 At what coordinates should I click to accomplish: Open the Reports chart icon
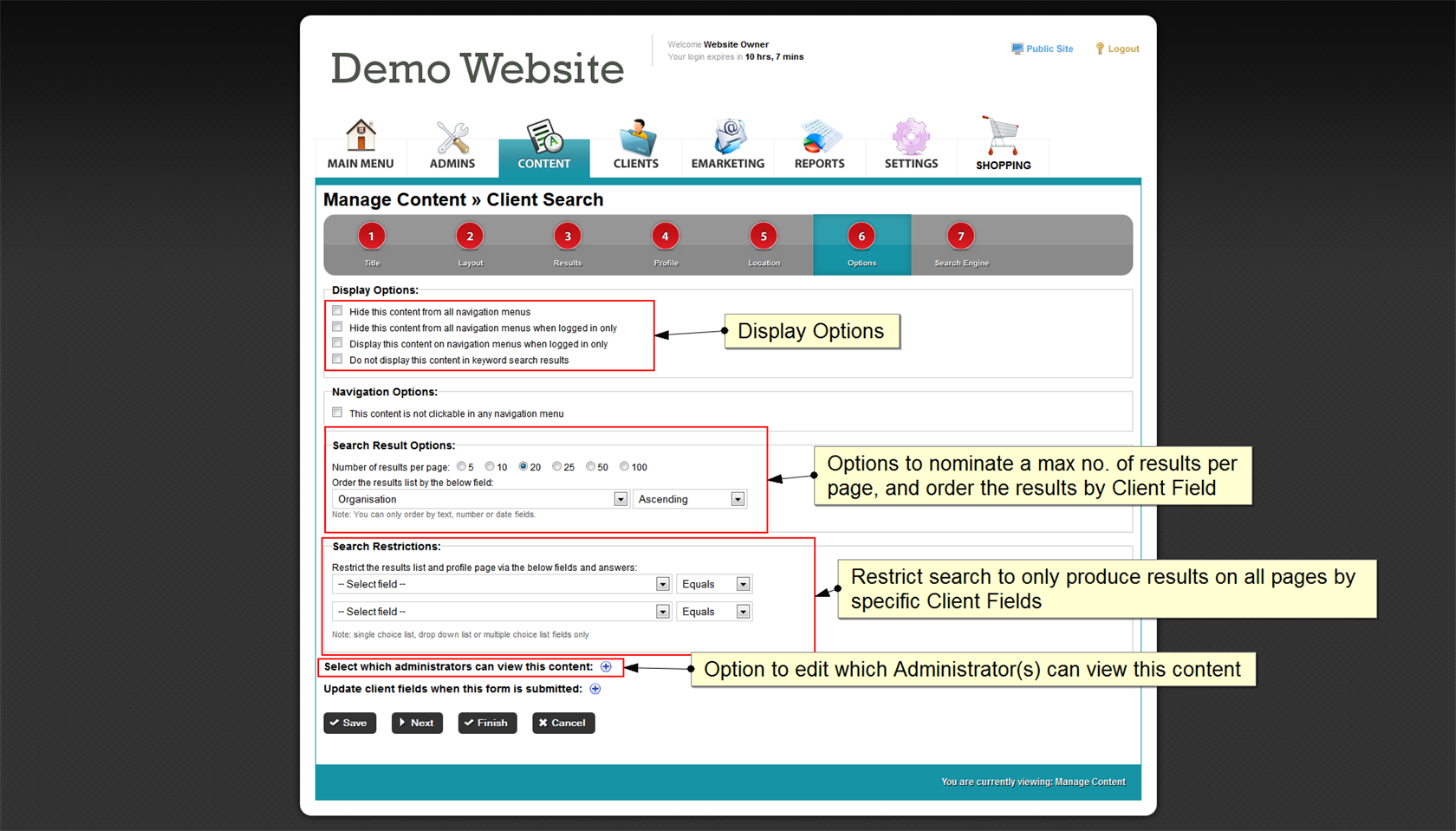pos(819,137)
